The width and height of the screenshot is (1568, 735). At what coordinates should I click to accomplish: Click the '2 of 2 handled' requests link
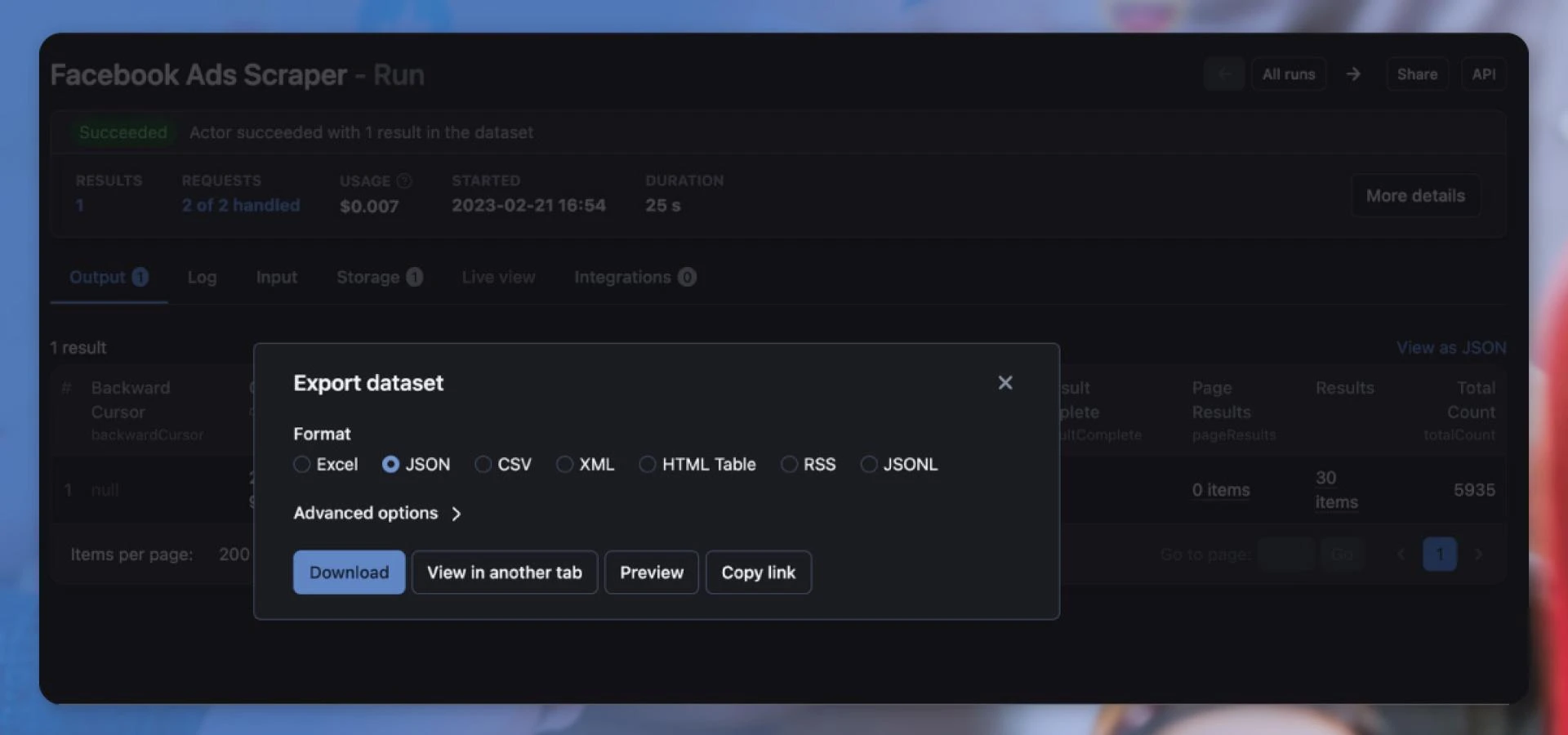click(x=241, y=205)
